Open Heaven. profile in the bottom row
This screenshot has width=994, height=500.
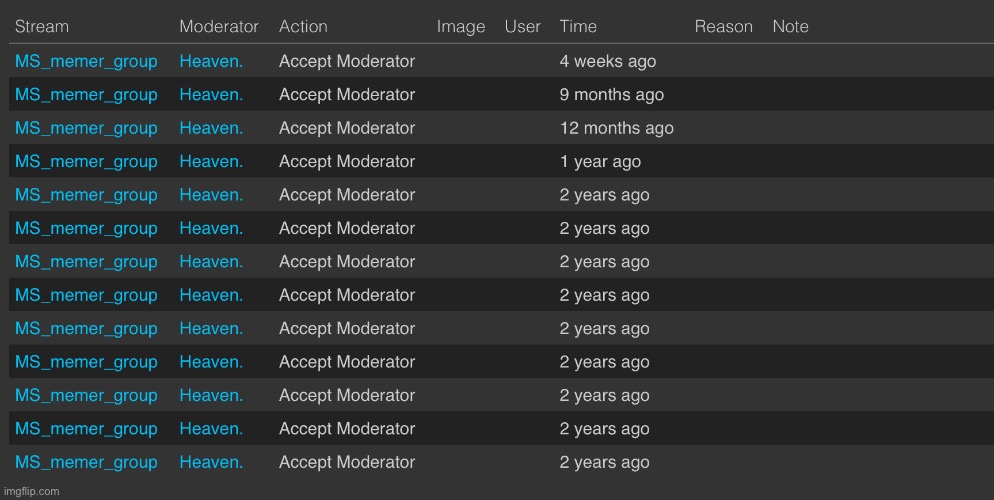coord(211,462)
